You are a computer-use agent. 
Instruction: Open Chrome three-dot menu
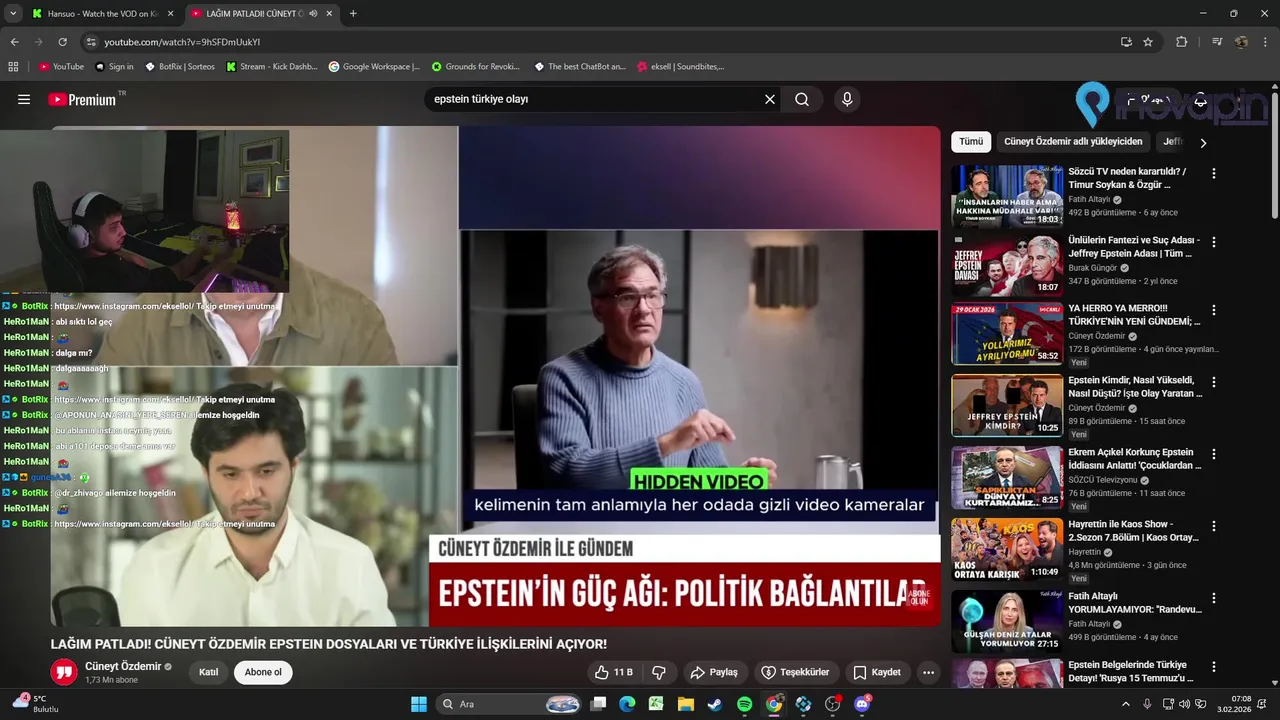[1266, 42]
